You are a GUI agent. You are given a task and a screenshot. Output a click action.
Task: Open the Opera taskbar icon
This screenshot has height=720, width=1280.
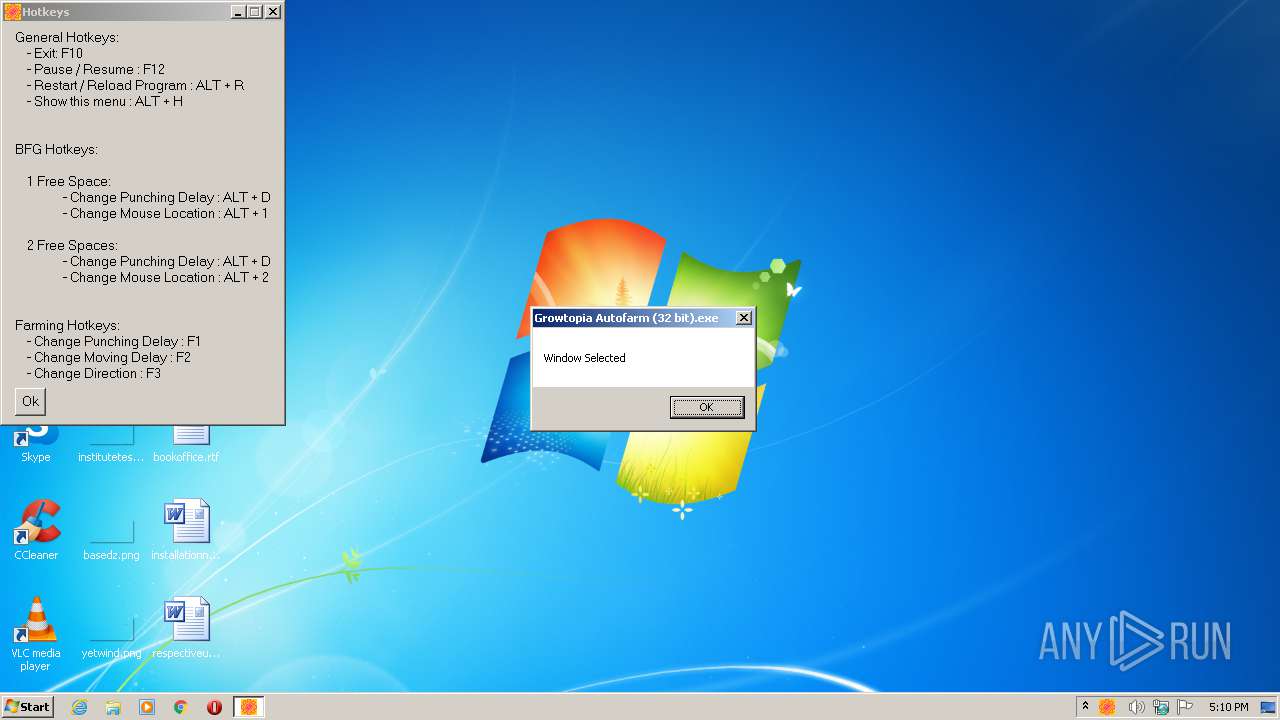(x=214, y=707)
